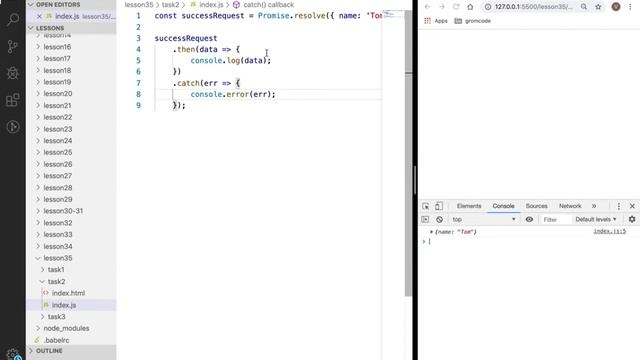Open the Live Share activity bar icon
This screenshot has height=360, width=640.
click(x=13, y=127)
